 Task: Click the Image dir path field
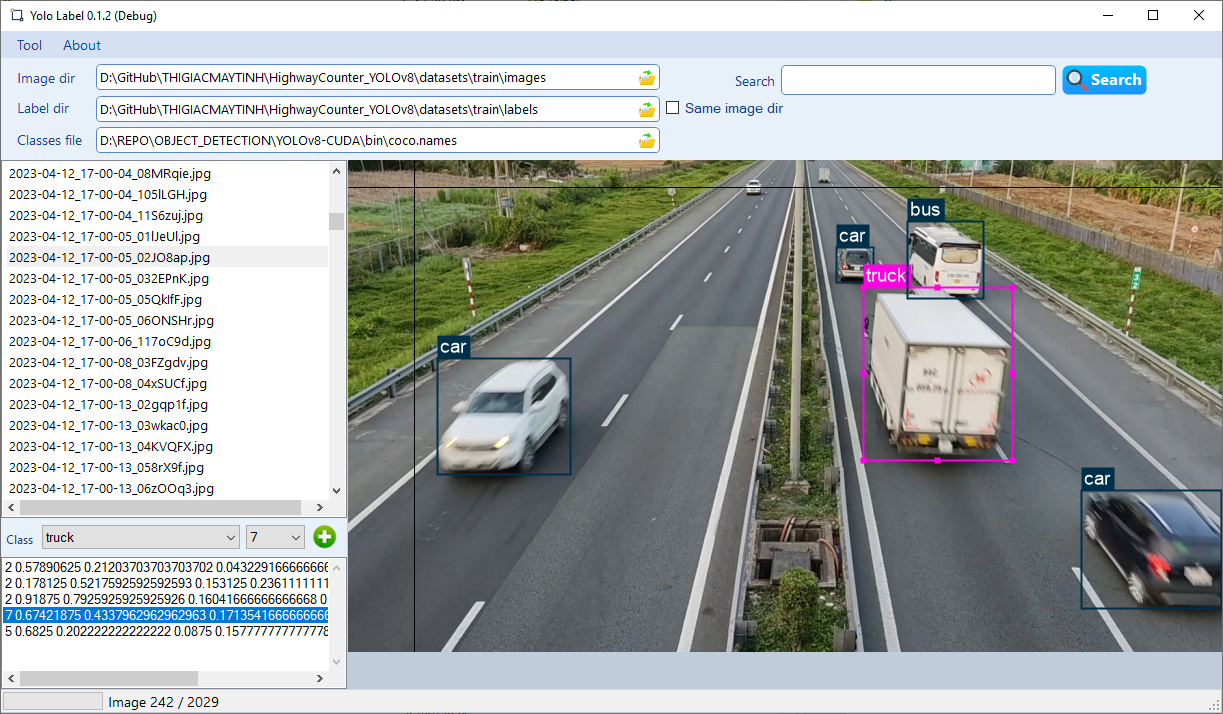370,77
